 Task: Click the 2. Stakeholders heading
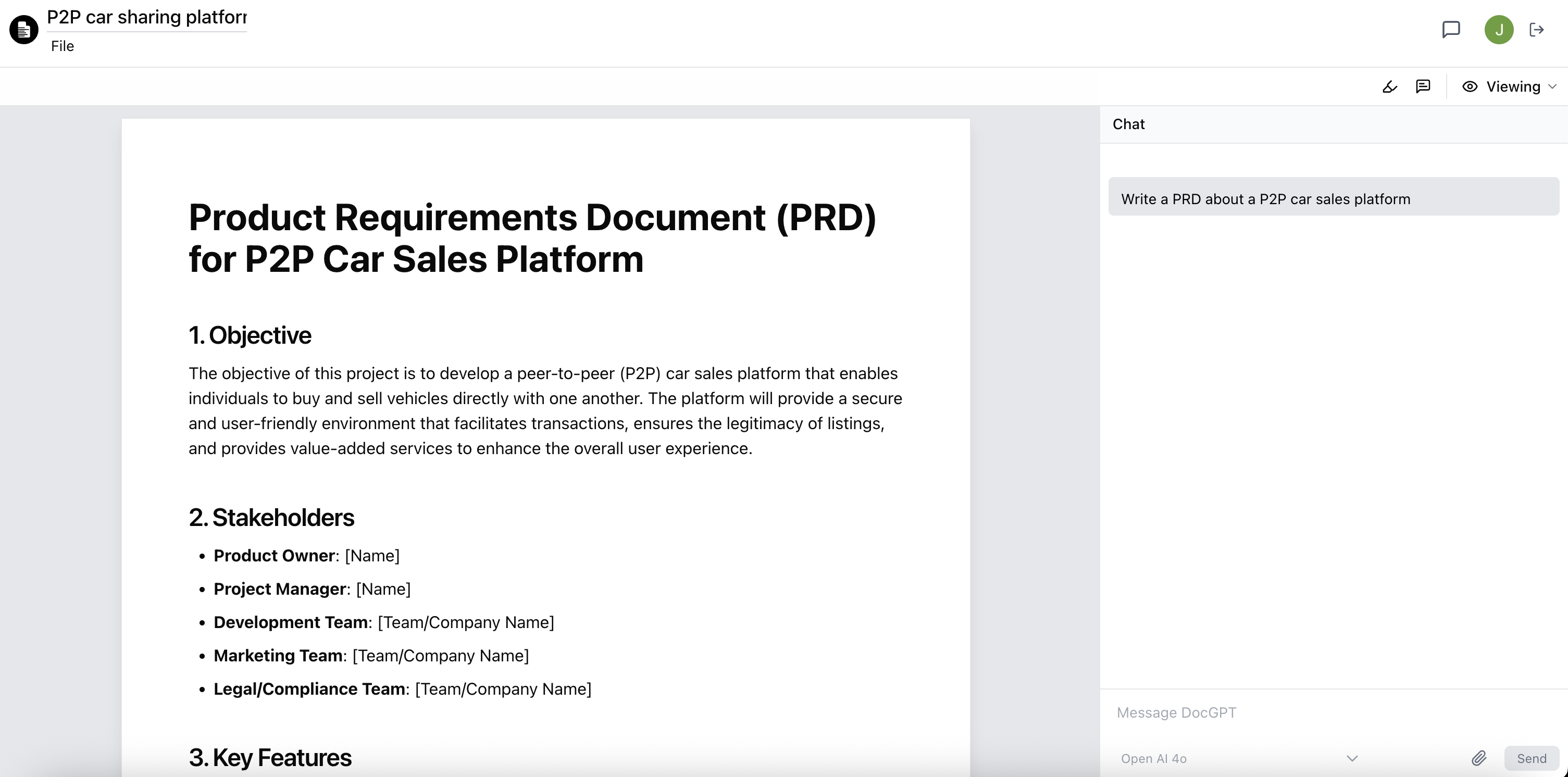point(271,517)
